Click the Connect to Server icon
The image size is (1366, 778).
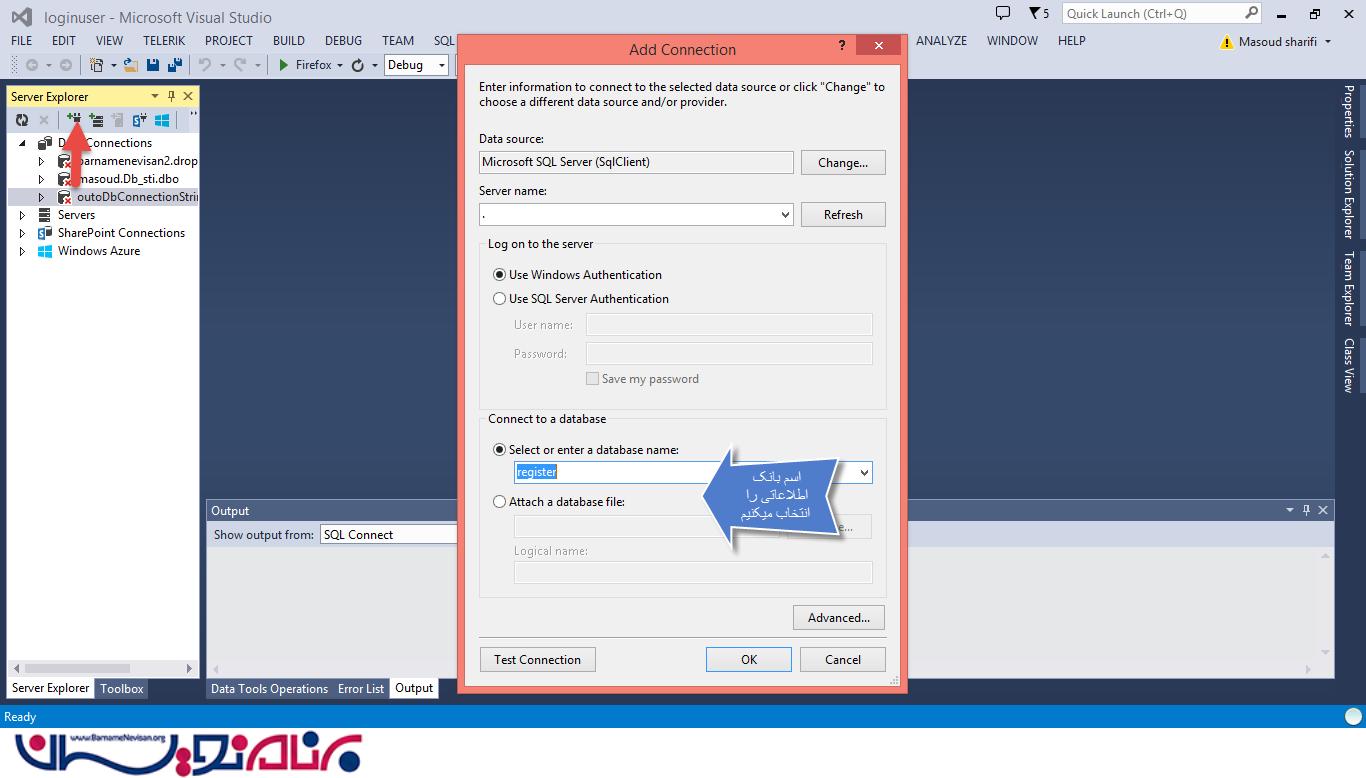[x=96, y=120]
